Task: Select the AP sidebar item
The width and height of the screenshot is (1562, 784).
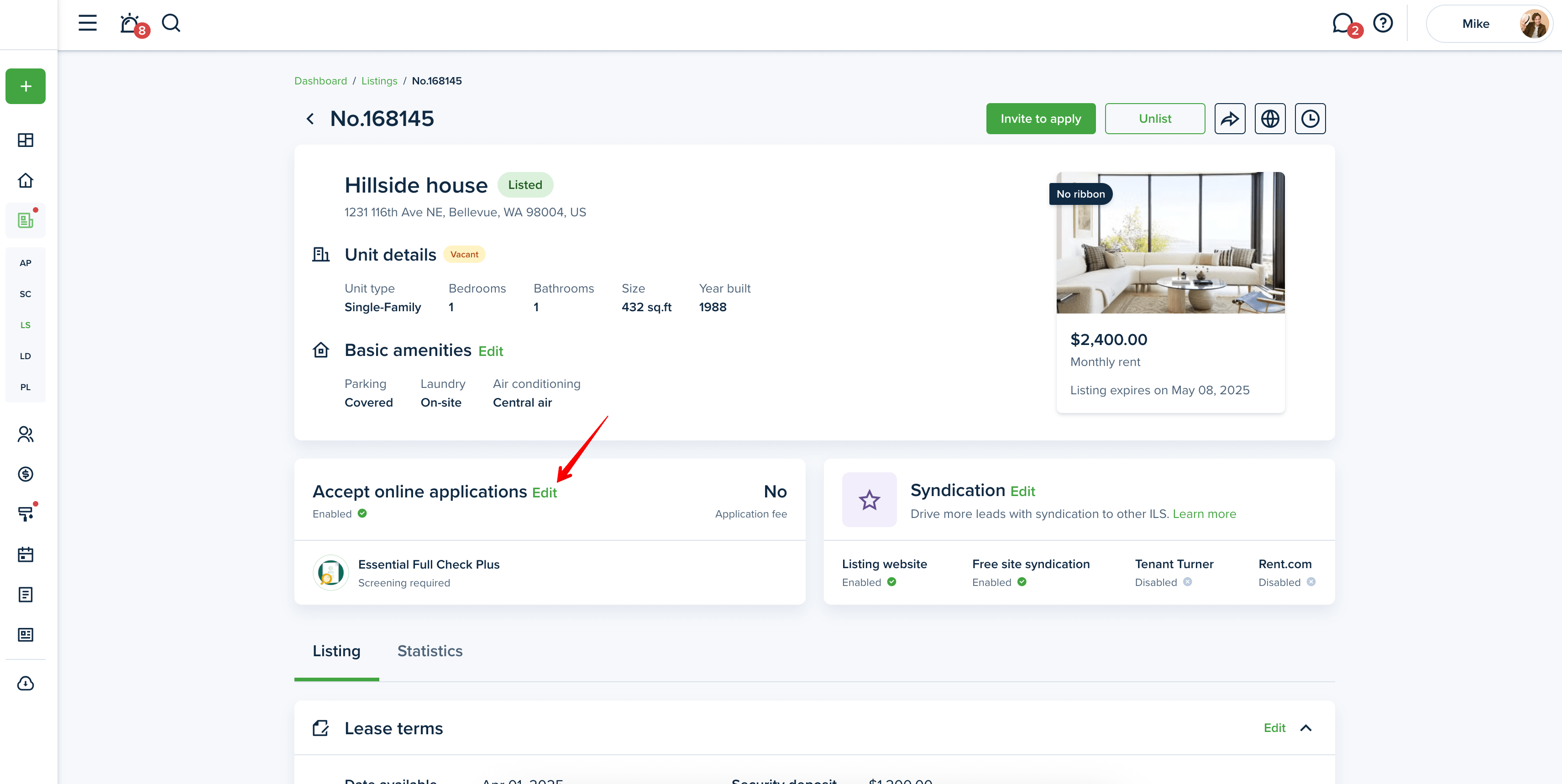Action: [x=26, y=263]
